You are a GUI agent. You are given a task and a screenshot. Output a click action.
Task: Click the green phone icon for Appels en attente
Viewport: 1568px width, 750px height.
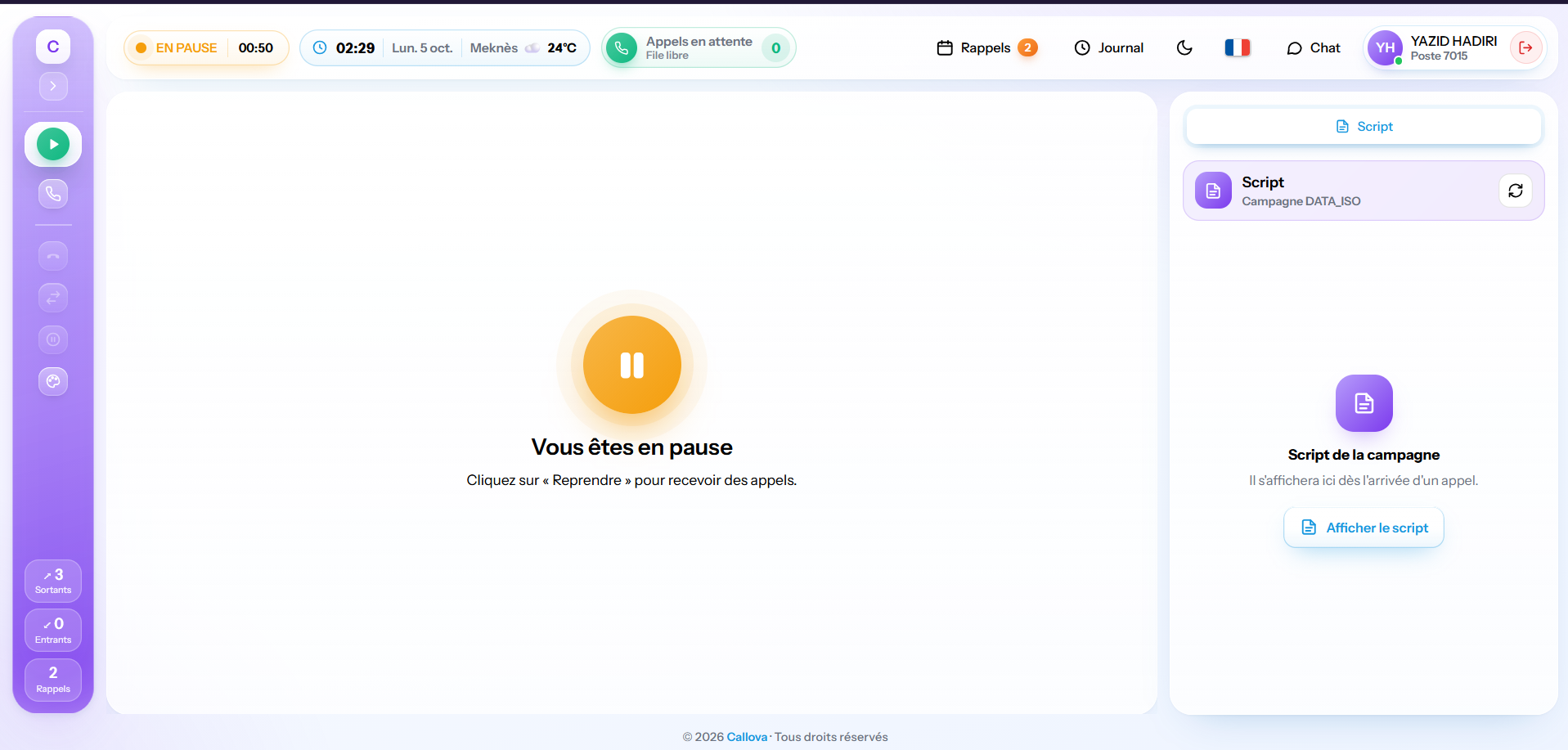pos(622,48)
